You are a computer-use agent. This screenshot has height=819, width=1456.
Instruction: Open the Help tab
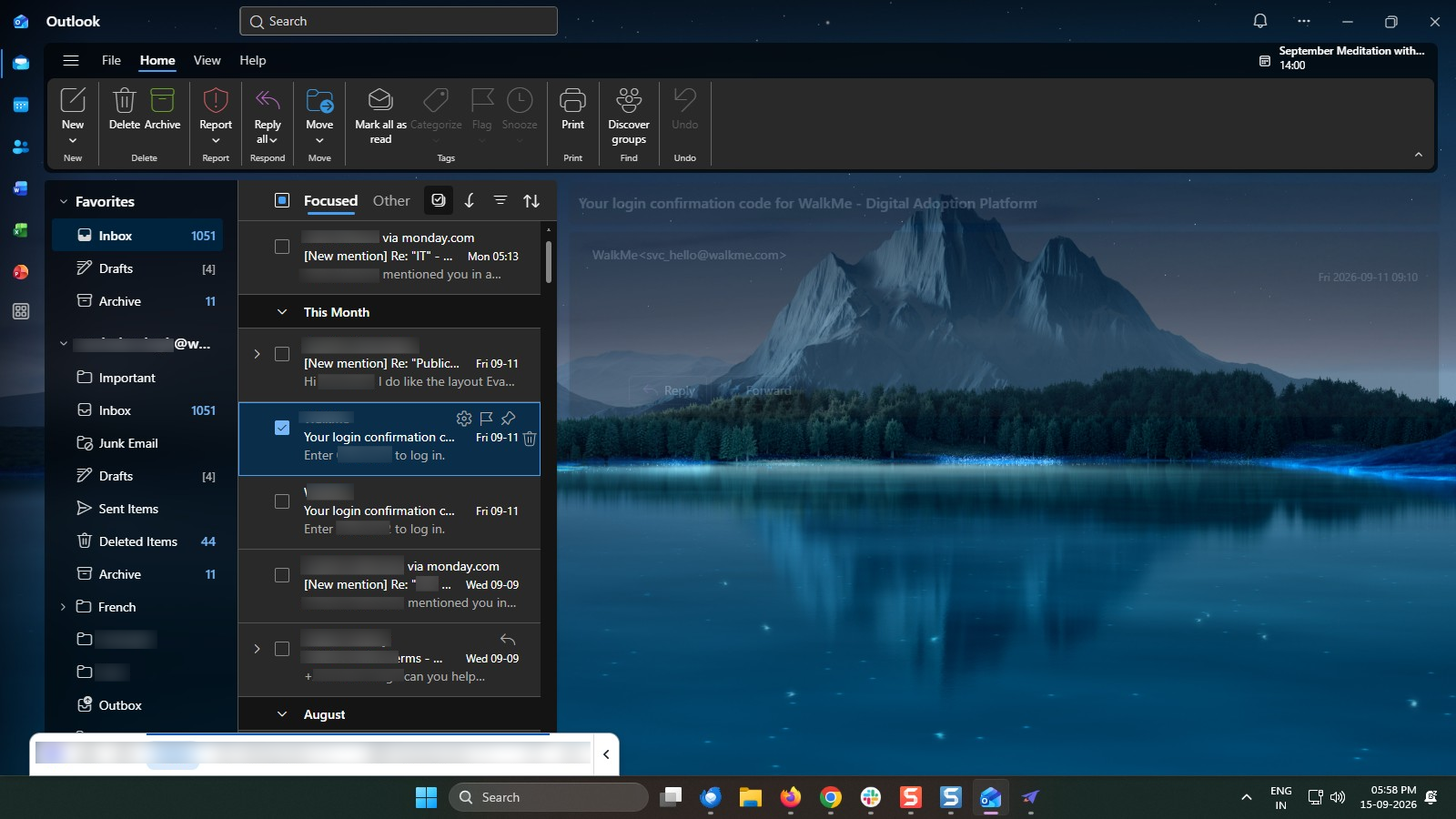(253, 60)
